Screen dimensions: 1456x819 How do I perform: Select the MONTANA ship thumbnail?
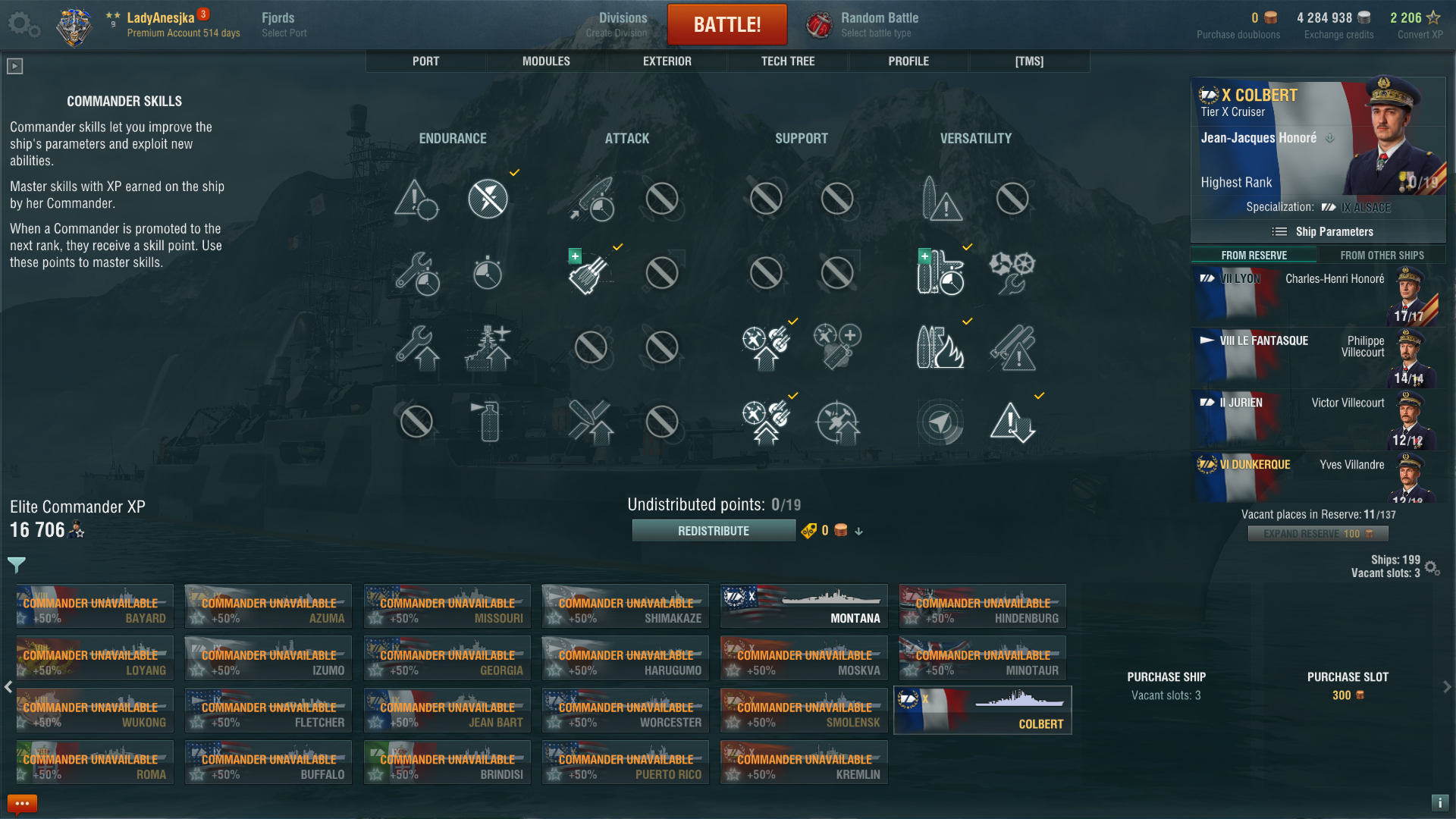click(x=804, y=605)
